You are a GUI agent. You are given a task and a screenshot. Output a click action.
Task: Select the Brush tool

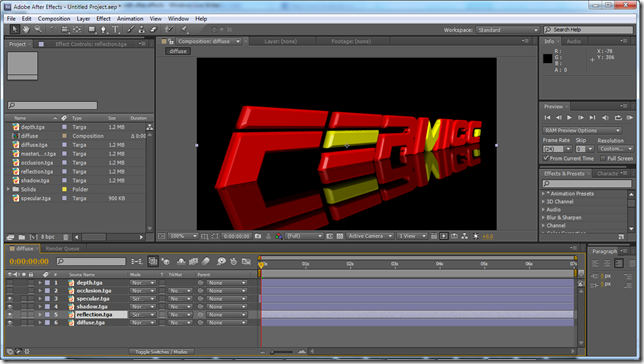[130, 30]
